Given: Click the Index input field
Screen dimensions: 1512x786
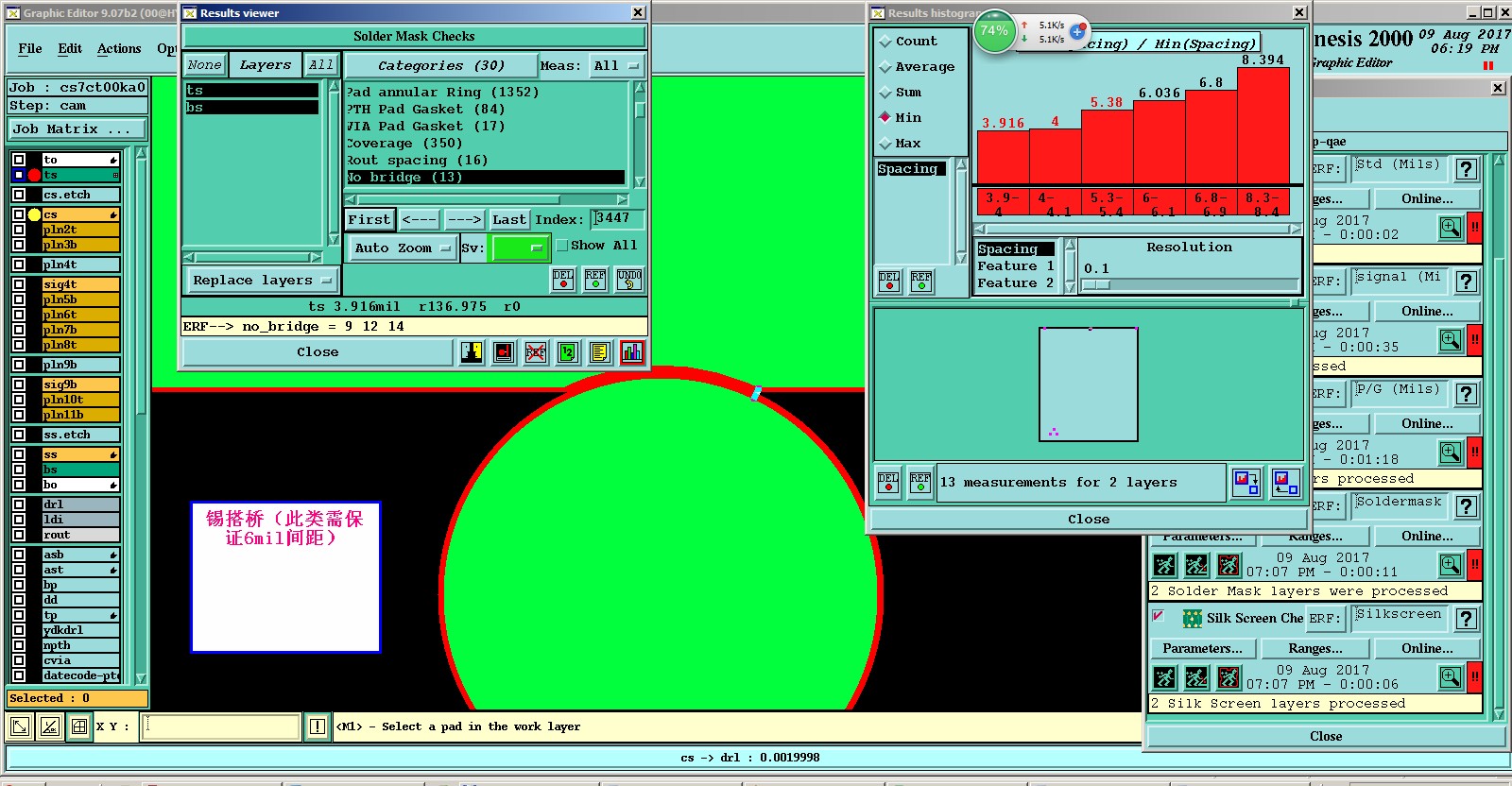Looking at the screenshot, I should (x=618, y=218).
